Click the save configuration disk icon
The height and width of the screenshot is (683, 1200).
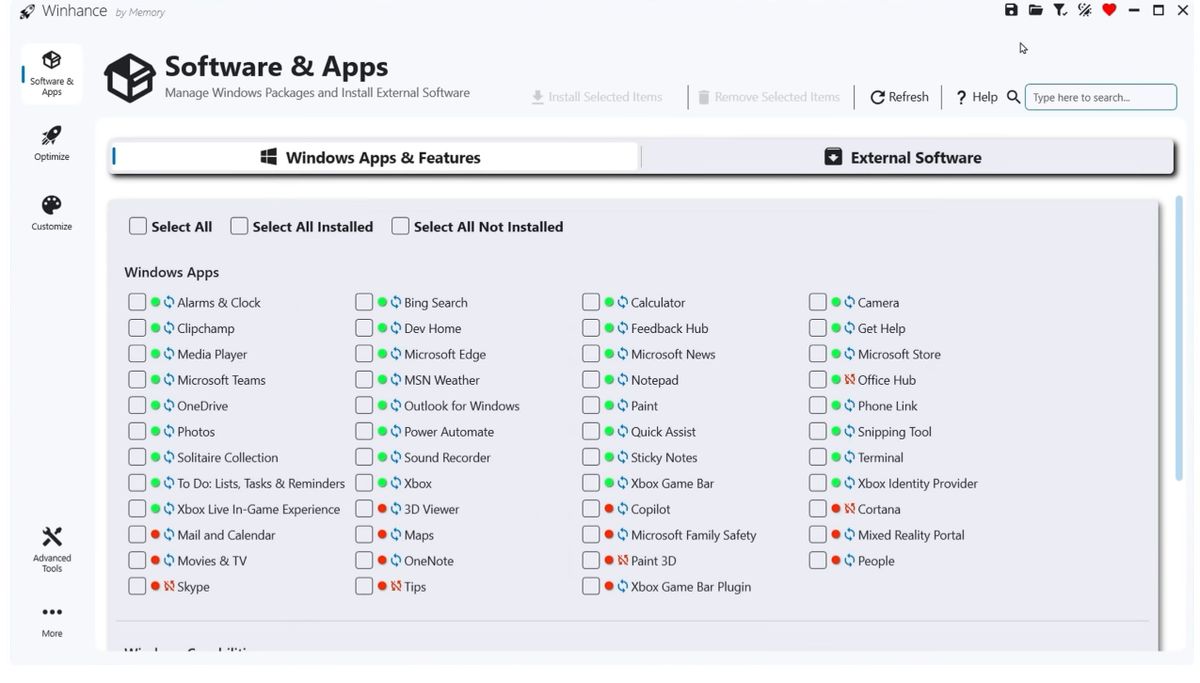[x=1011, y=10]
